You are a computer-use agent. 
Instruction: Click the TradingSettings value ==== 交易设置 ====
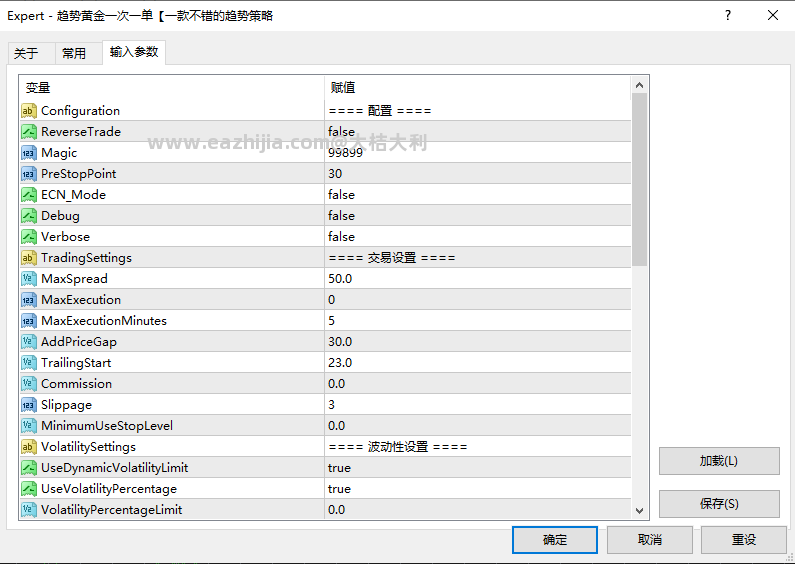point(392,258)
